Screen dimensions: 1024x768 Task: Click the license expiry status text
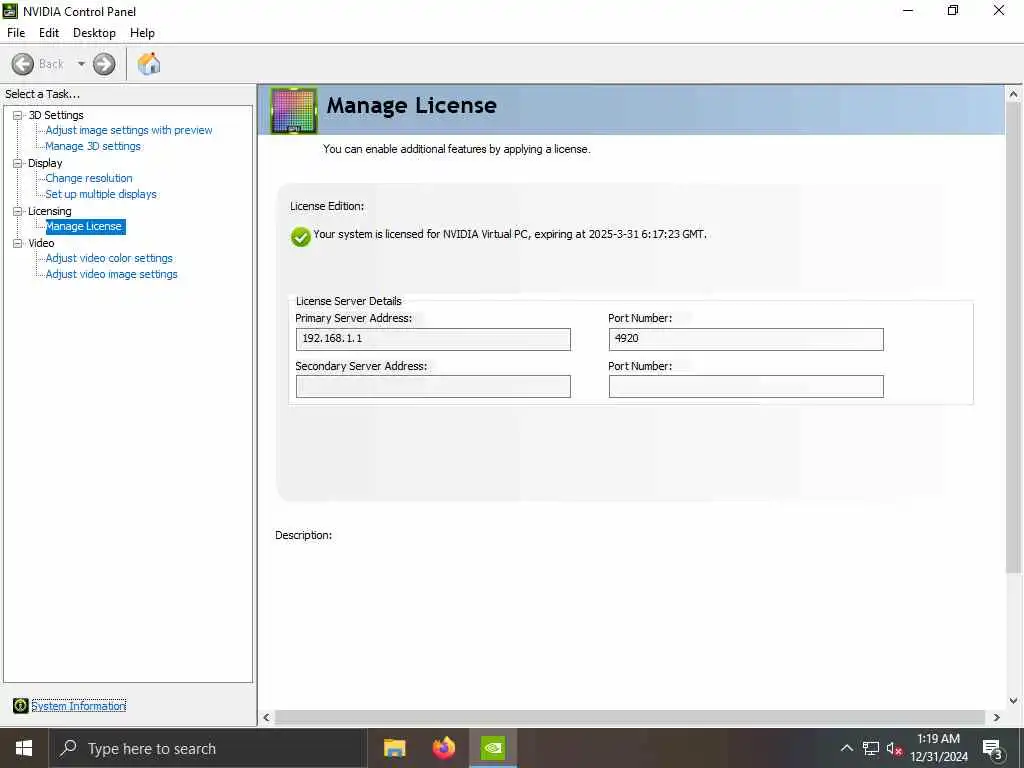509,234
